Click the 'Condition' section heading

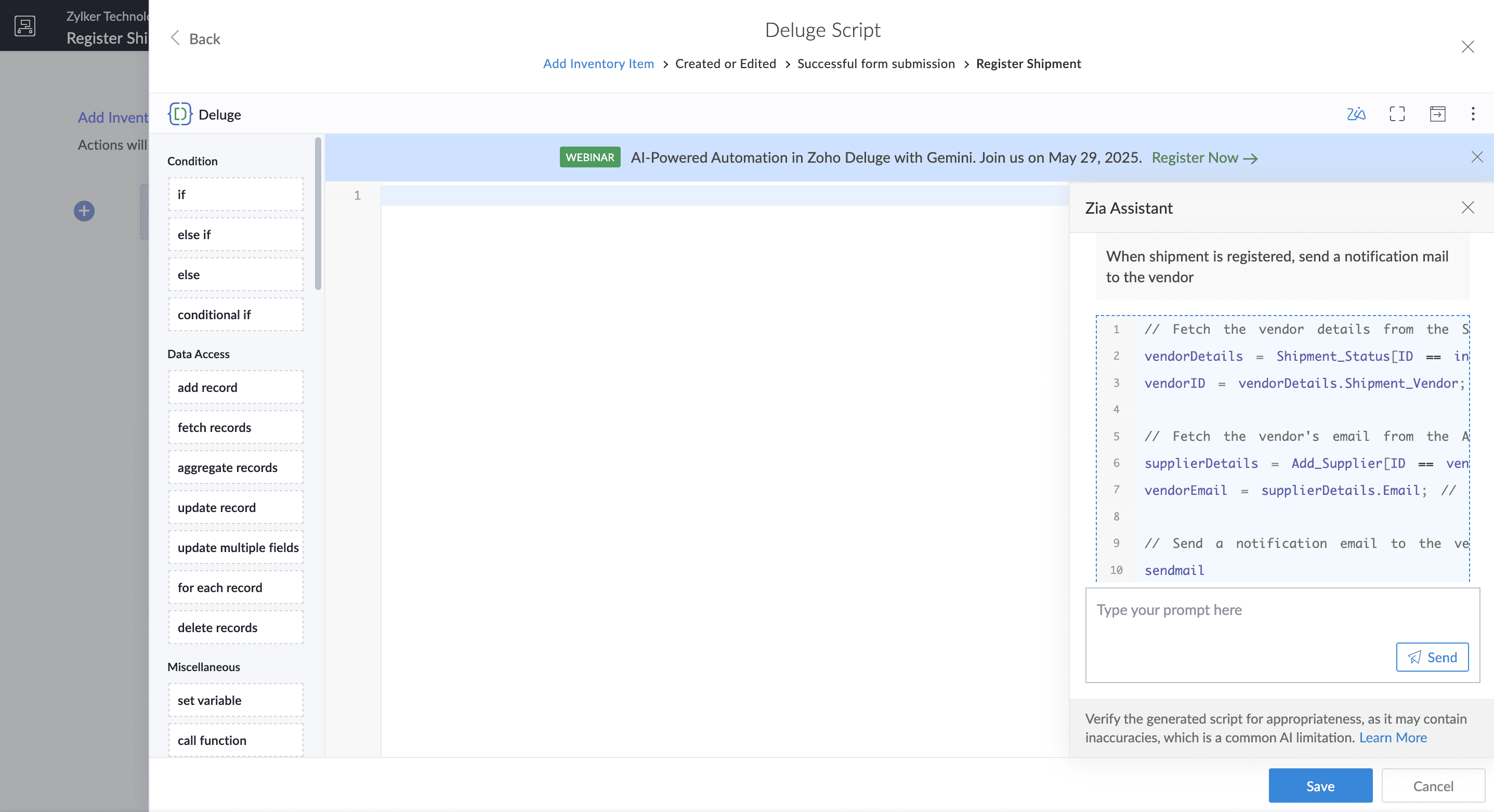click(x=192, y=161)
